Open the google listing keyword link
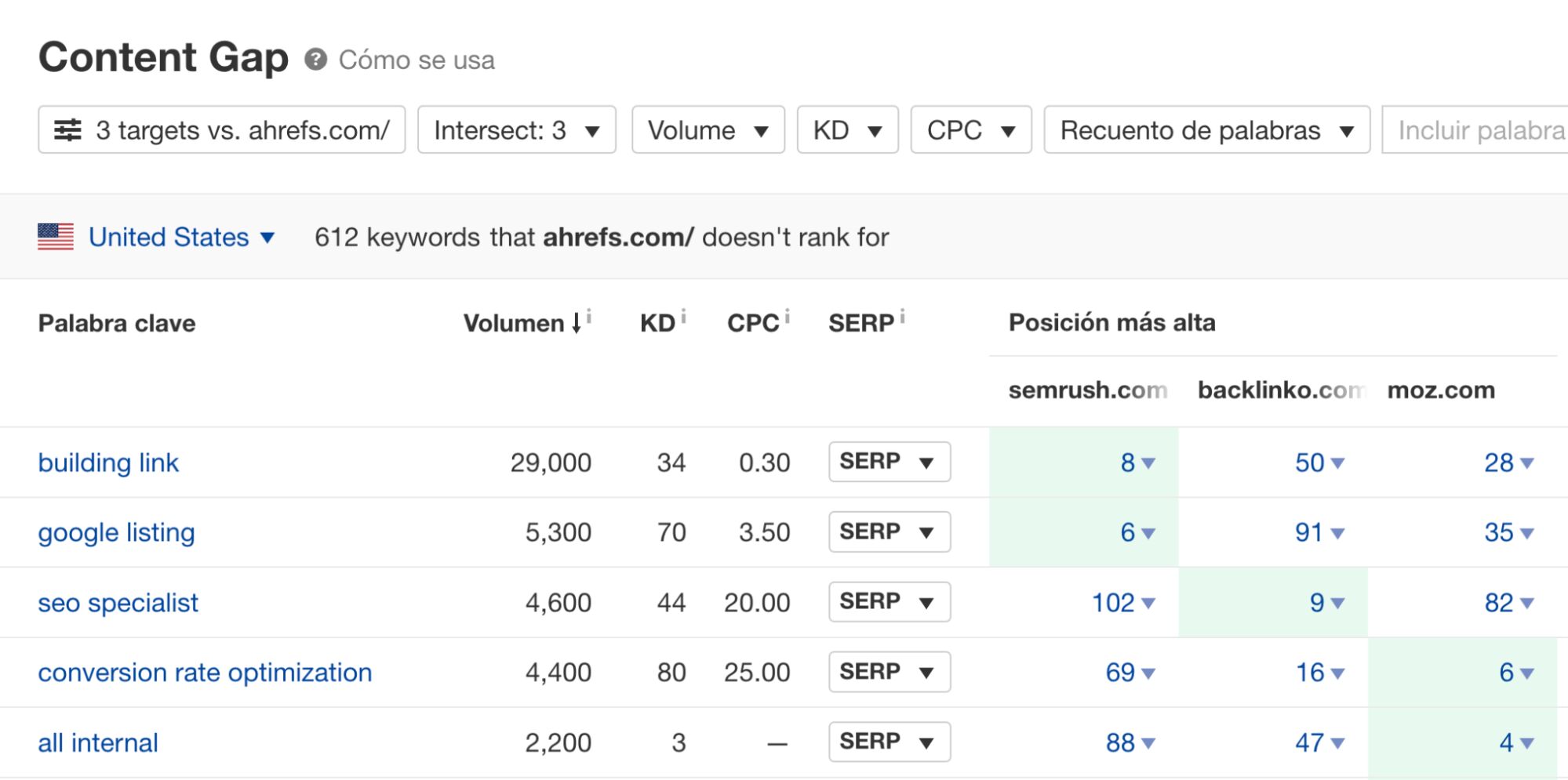 [116, 531]
